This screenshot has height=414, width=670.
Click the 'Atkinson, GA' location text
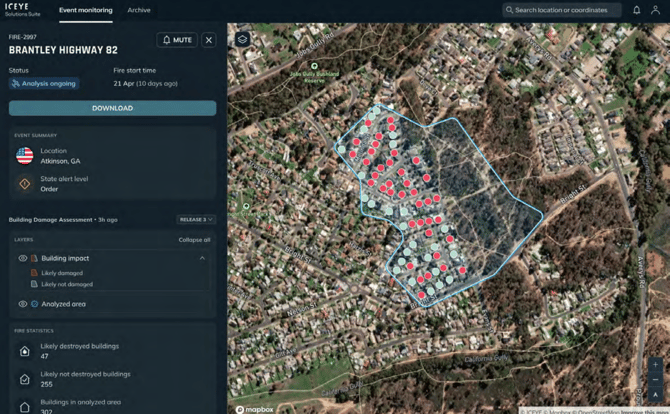60,161
